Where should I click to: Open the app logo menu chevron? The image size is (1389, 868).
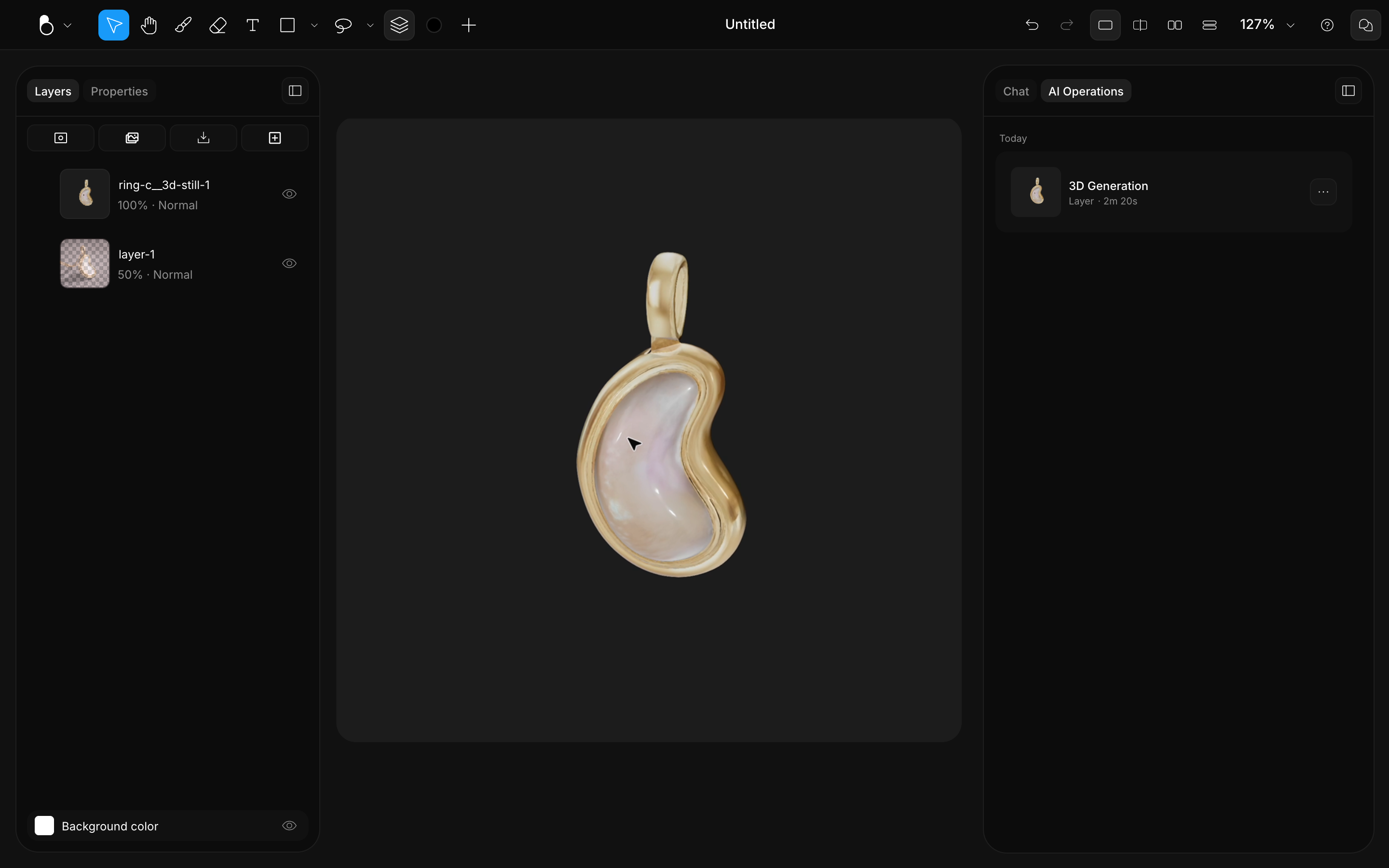coord(68,25)
